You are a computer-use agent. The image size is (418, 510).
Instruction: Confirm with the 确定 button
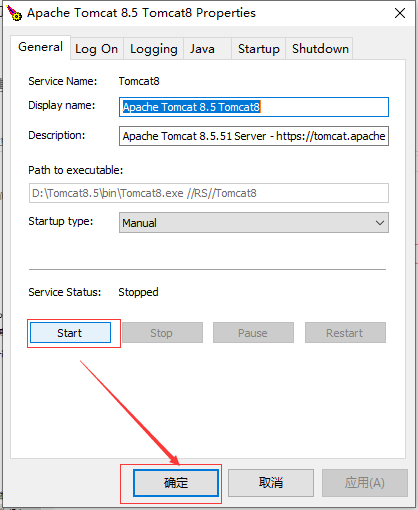click(x=176, y=483)
